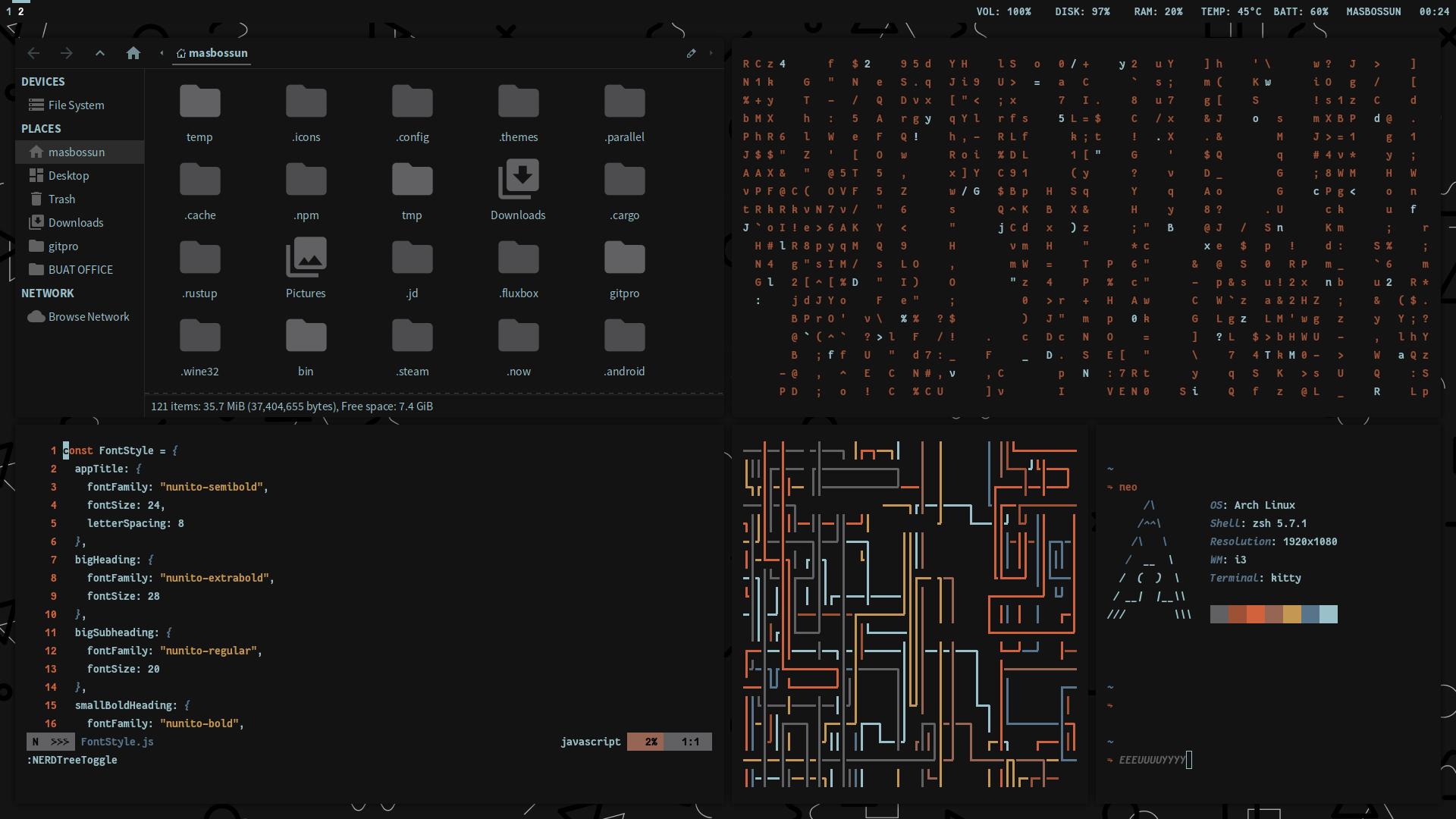This screenshot has width=1456, height=819.
Task: Open home folder icon in toolbar
Action: click(x=133, y=53)
